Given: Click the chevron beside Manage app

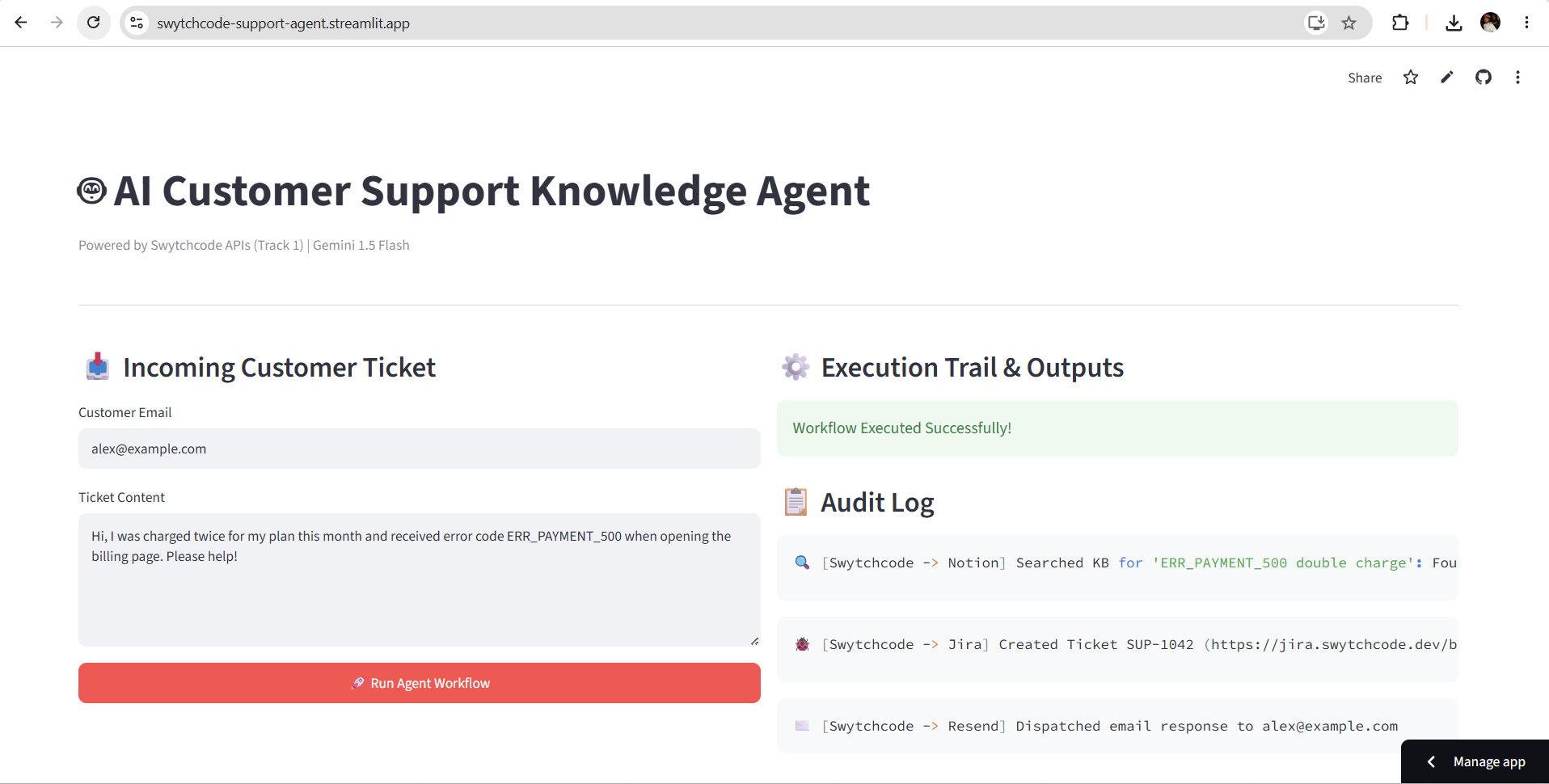Looking at the screenshot, I should coord(1431,761).
